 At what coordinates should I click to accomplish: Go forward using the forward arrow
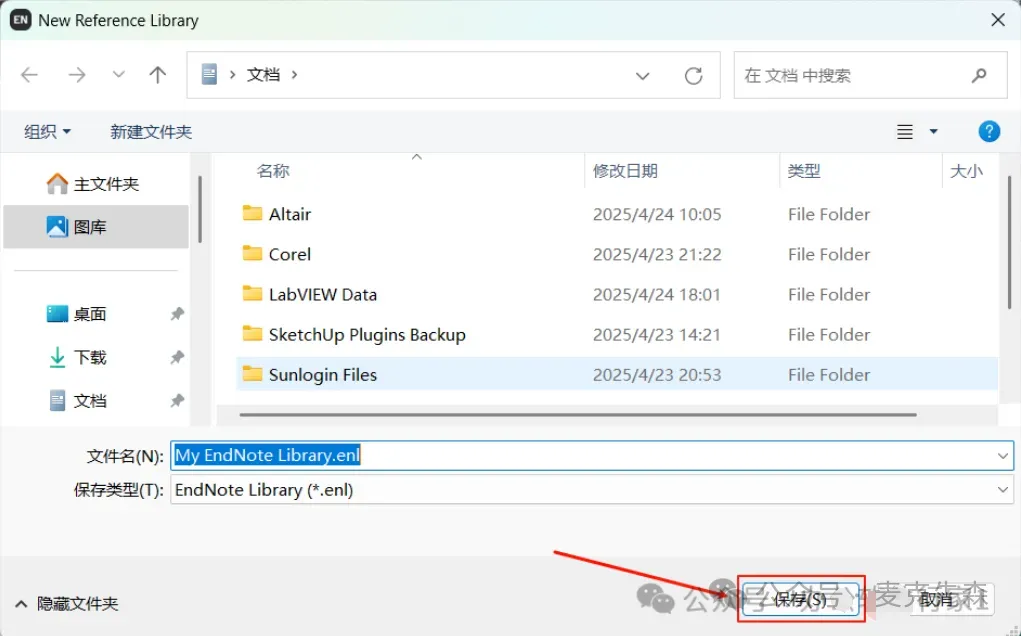[77, 75]
